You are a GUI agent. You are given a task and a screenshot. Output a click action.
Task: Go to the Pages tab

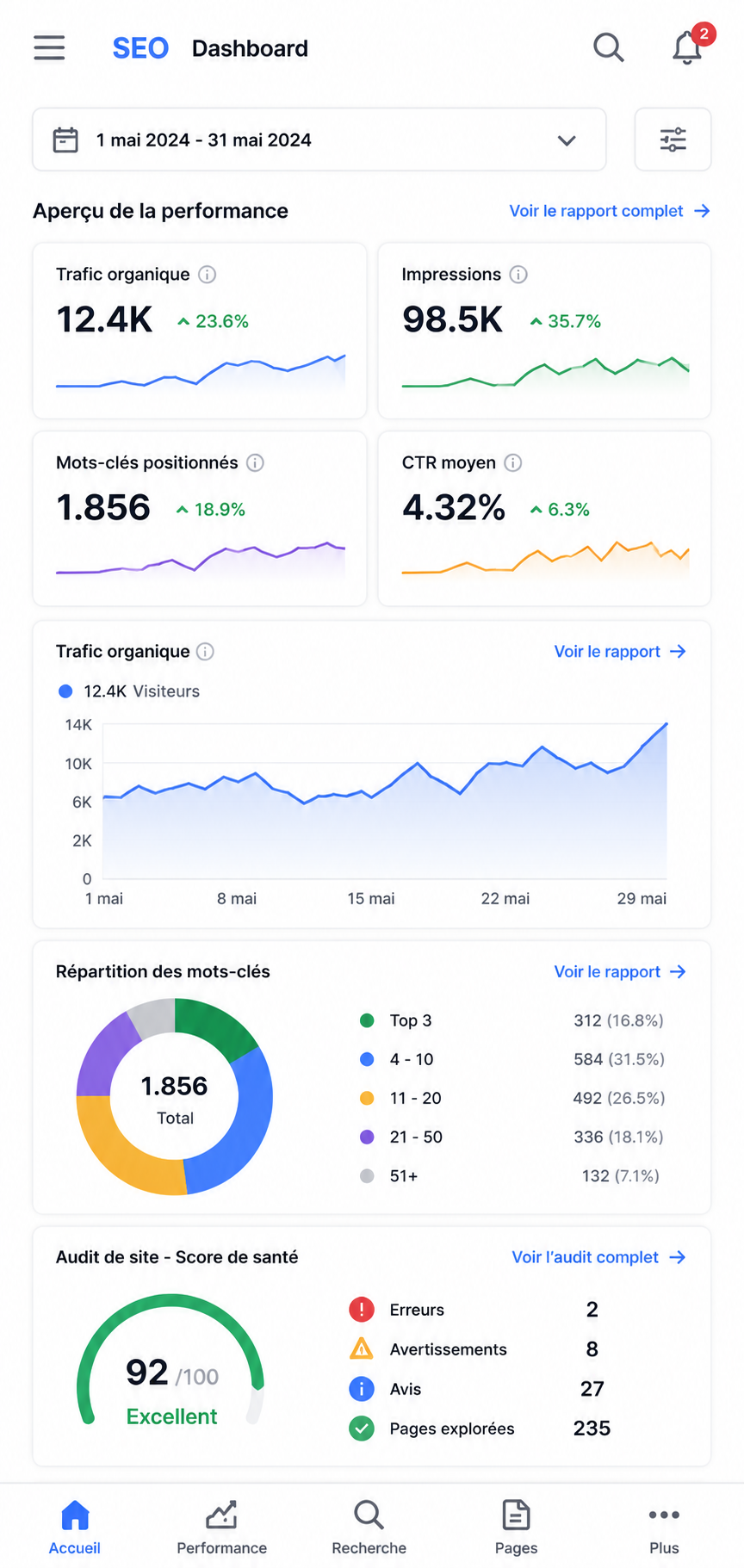(516, 1527)
